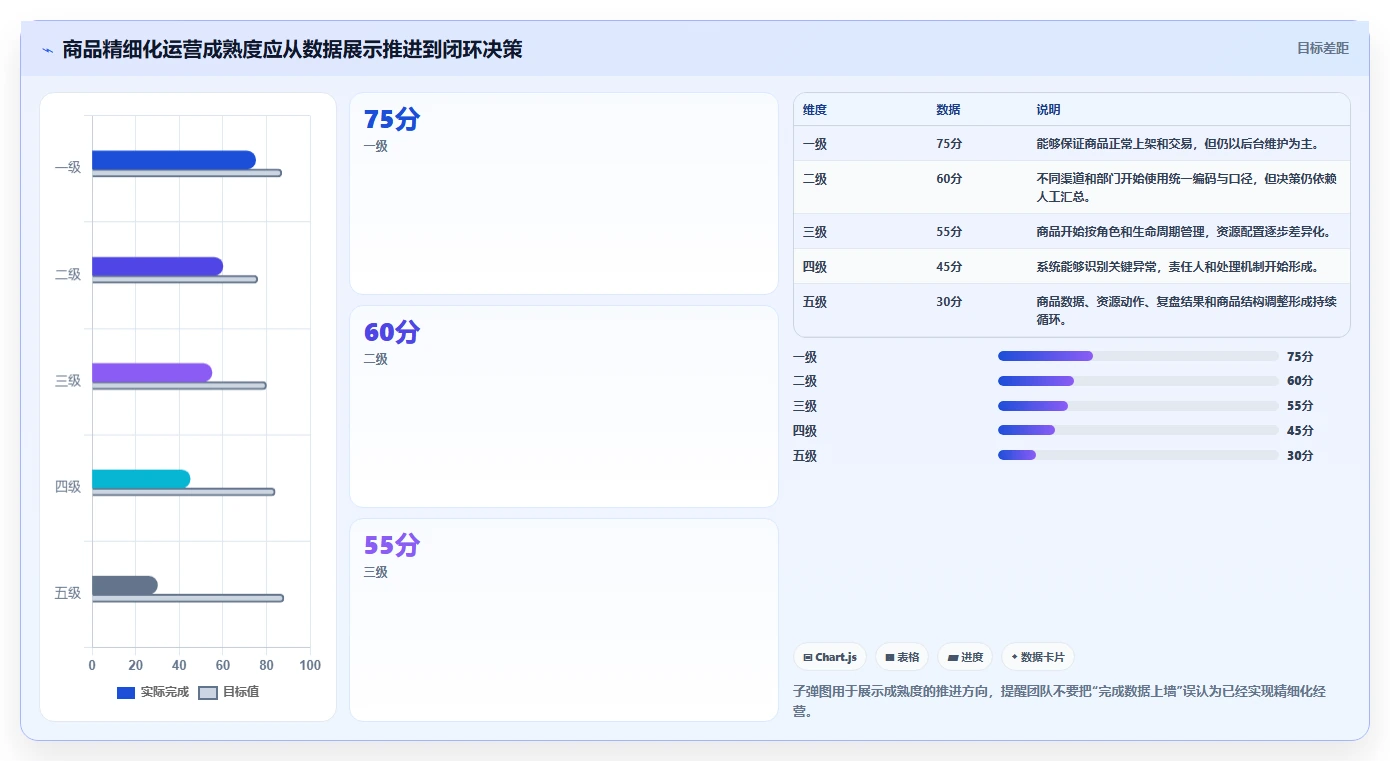Click the teal 四级 actual bar in chart
The width and height of the screenshot is (1390, 761).
[x=141, y=479]
